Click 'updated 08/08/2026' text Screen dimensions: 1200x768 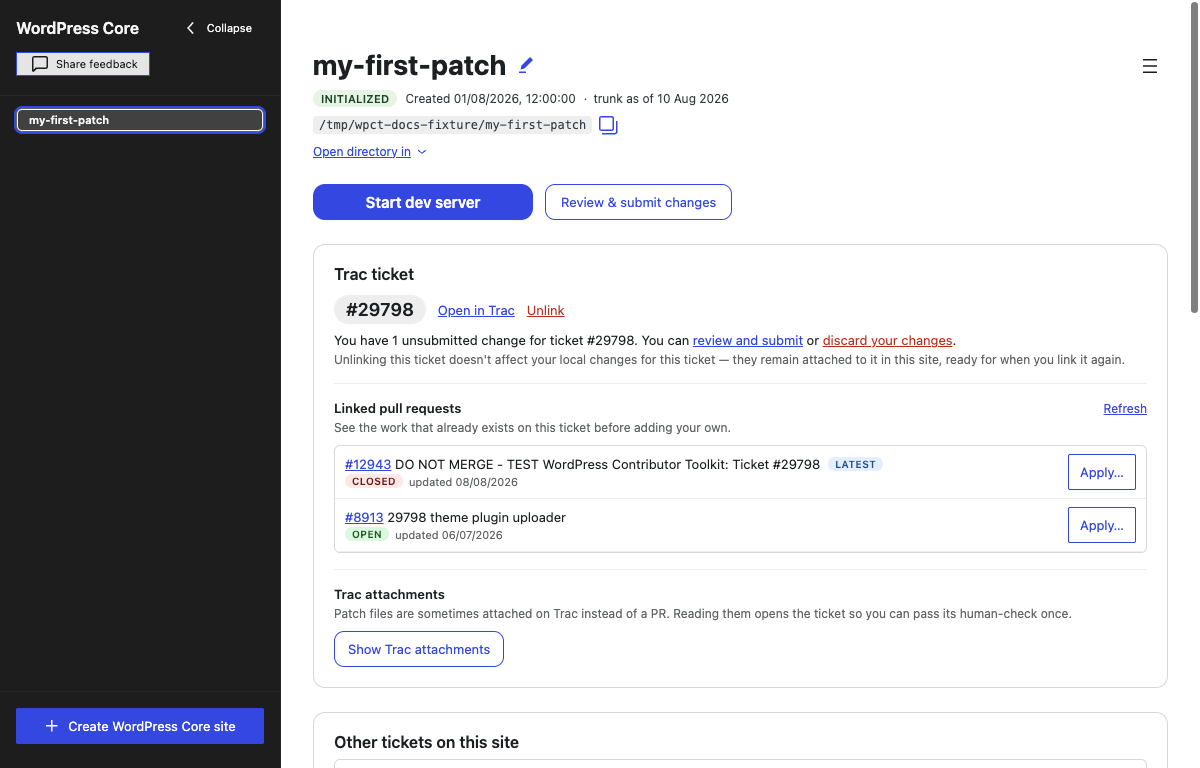pos(463,482)
